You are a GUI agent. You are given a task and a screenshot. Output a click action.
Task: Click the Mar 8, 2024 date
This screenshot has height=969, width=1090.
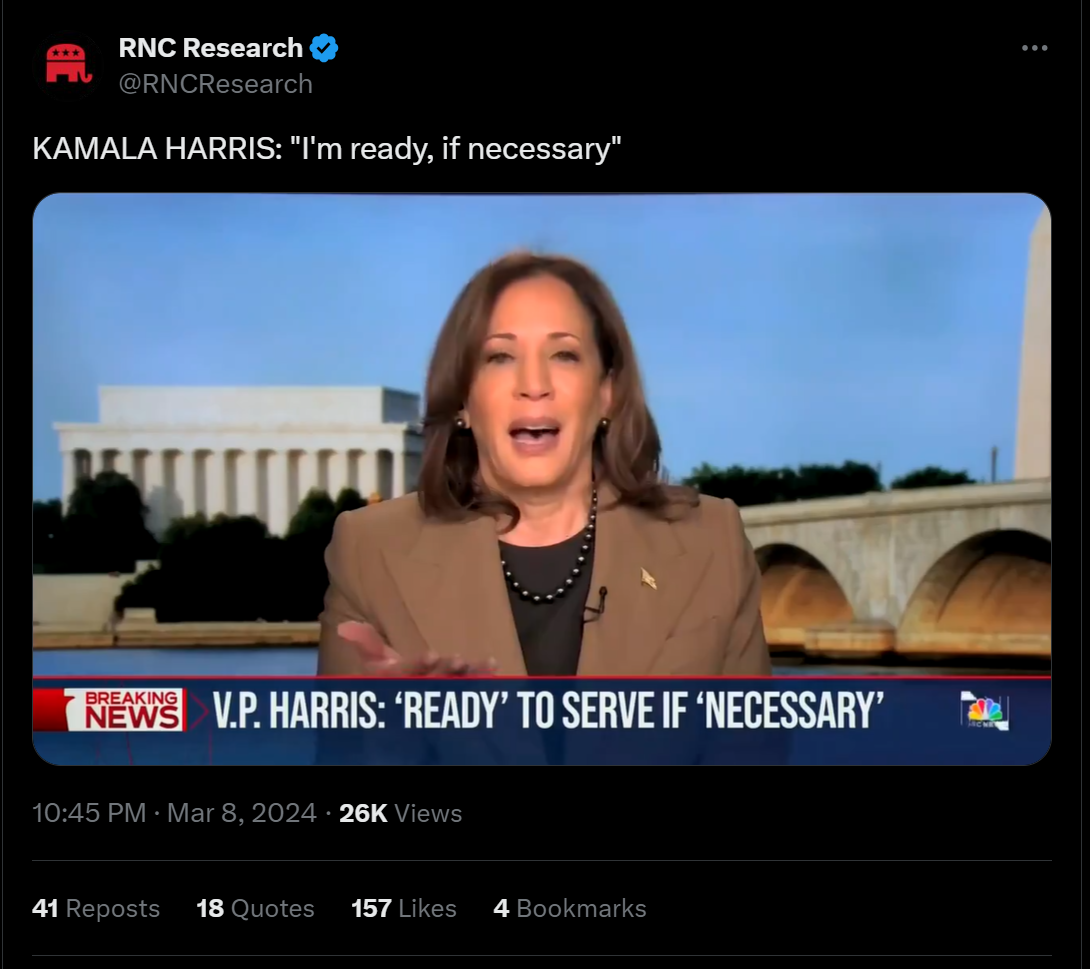pyautogui.click(x=241, y=813)
